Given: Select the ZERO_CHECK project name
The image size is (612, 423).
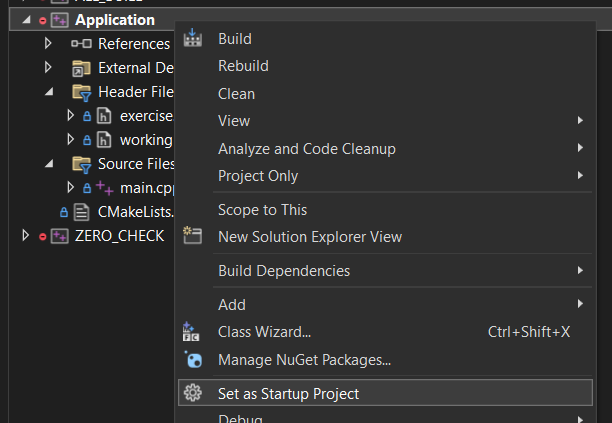Looking at the screenshot, I should coord(119,236).
